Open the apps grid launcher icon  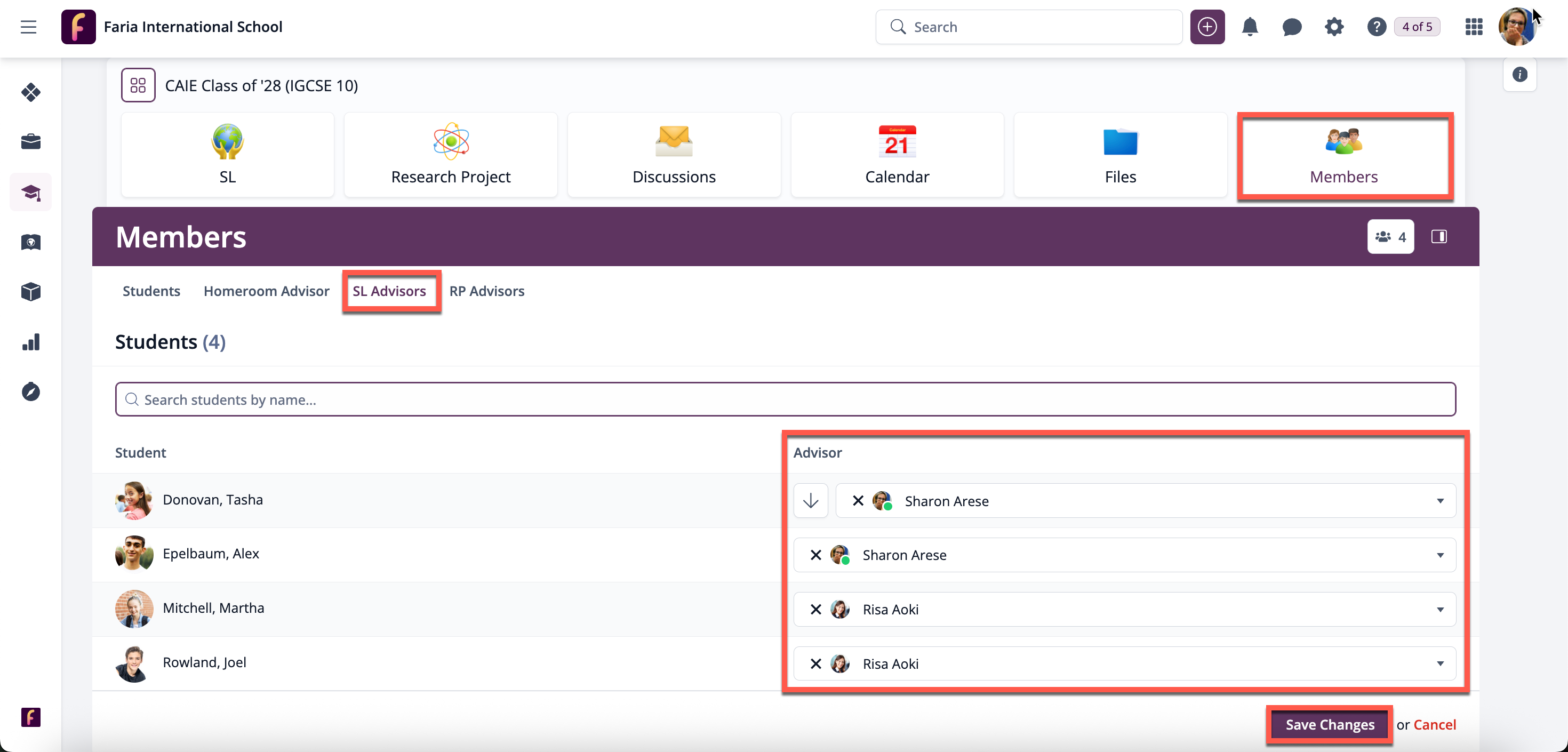1474,27
